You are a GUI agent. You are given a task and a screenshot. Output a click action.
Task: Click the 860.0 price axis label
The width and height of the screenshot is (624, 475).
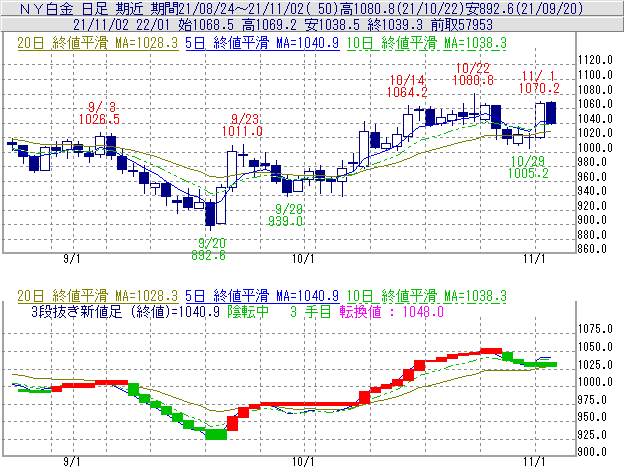[592, 249]
